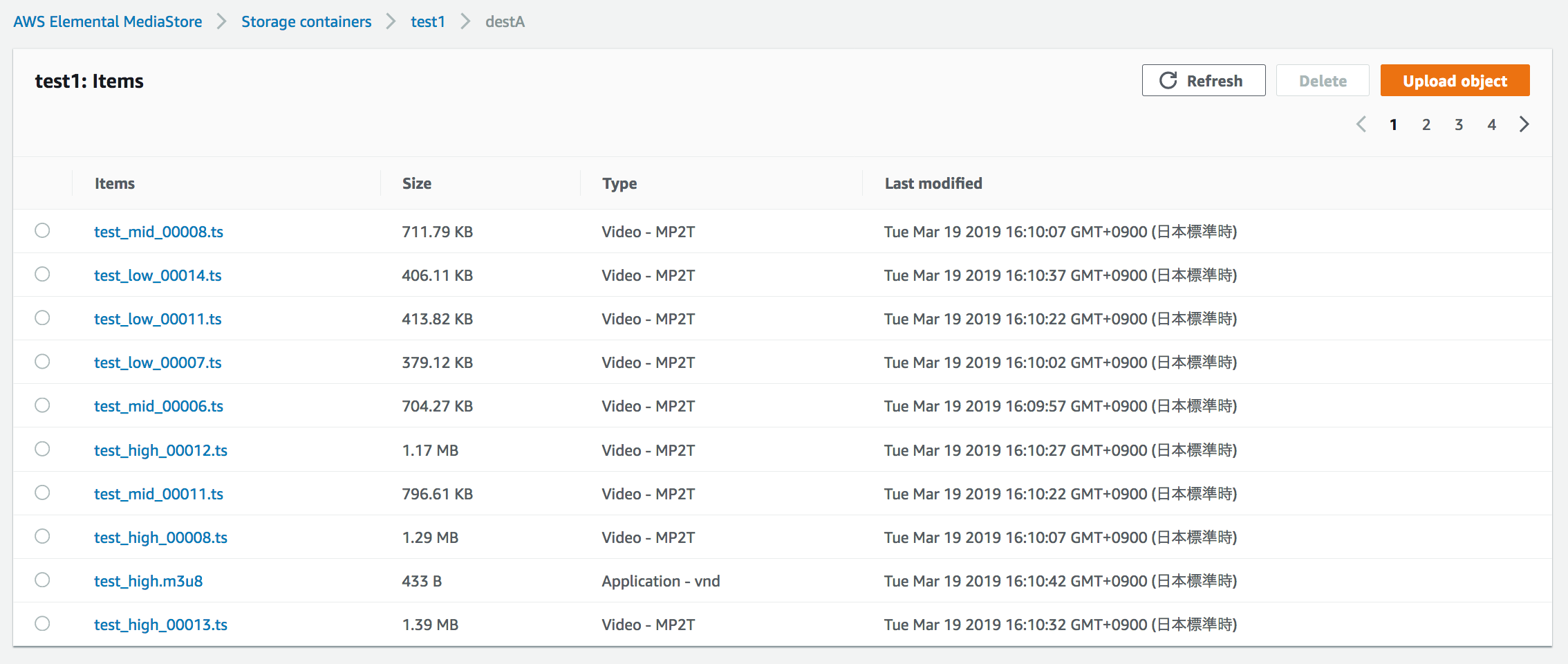Select page 3 in pagination
Image resolution: width=1568 pixels, height=664 pixels.
coord(1459,124)
